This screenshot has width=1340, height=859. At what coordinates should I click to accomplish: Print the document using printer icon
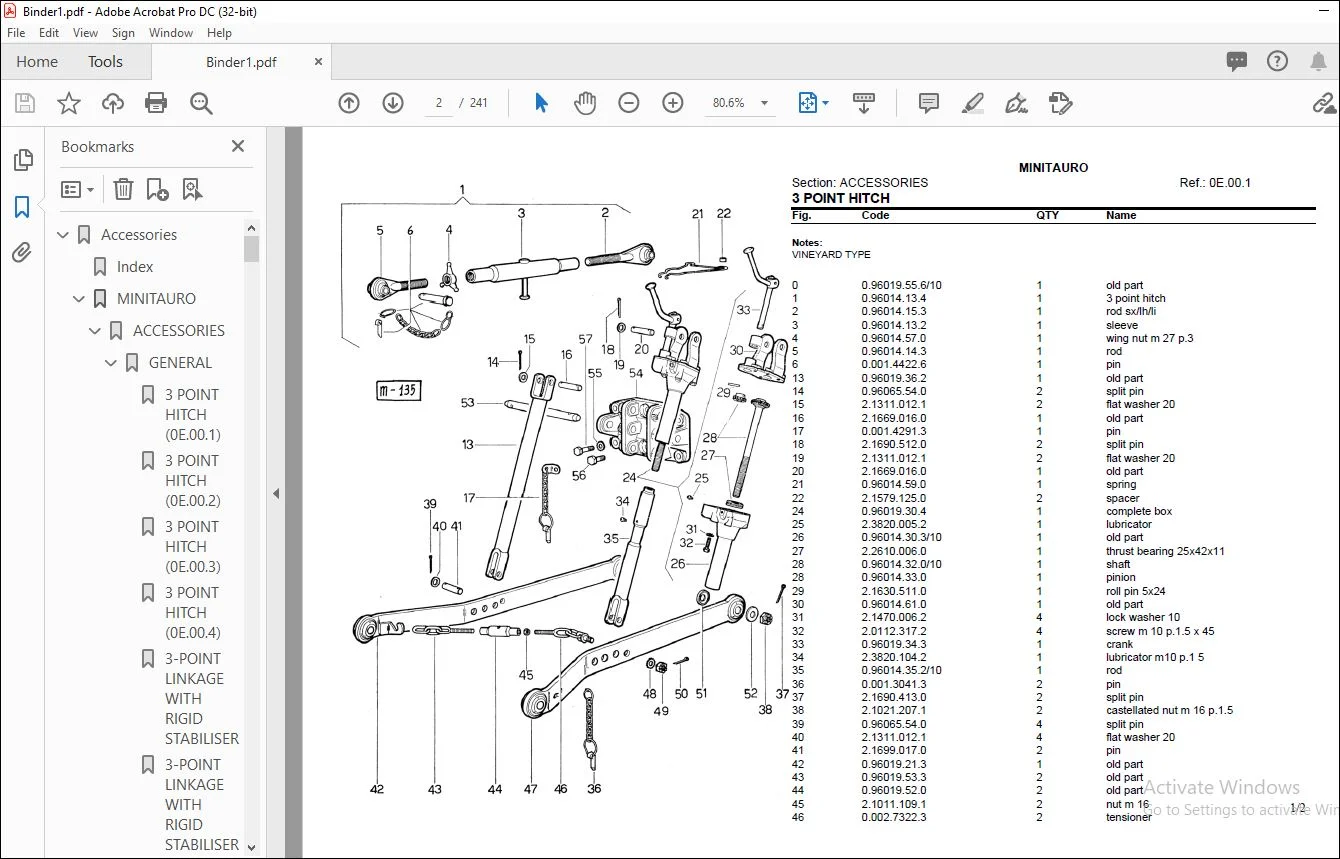(x=156, y=103)
